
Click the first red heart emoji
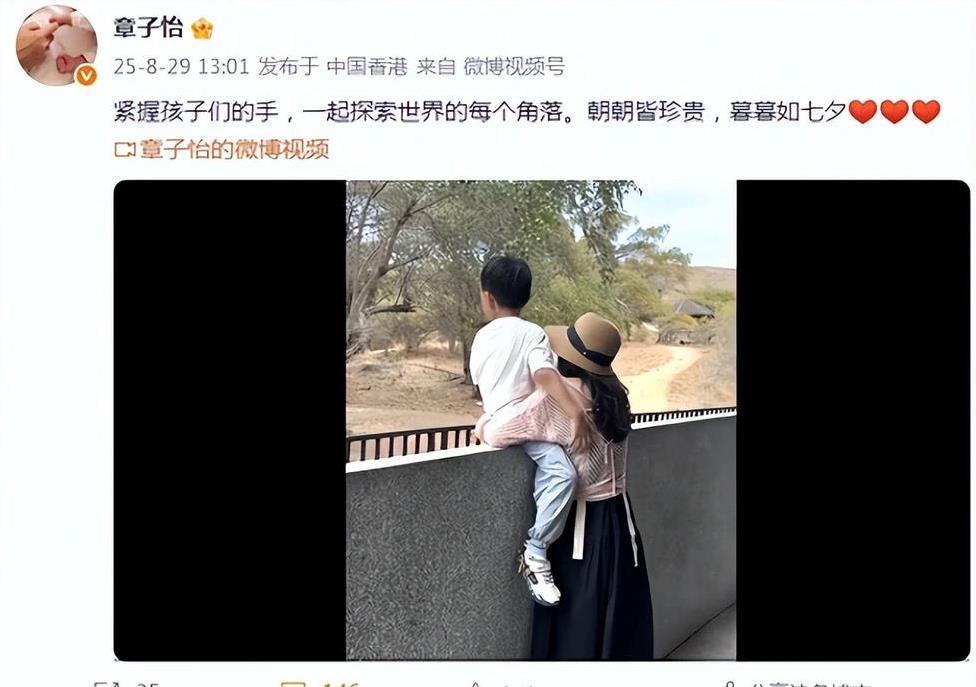click(x=863, y=111)
